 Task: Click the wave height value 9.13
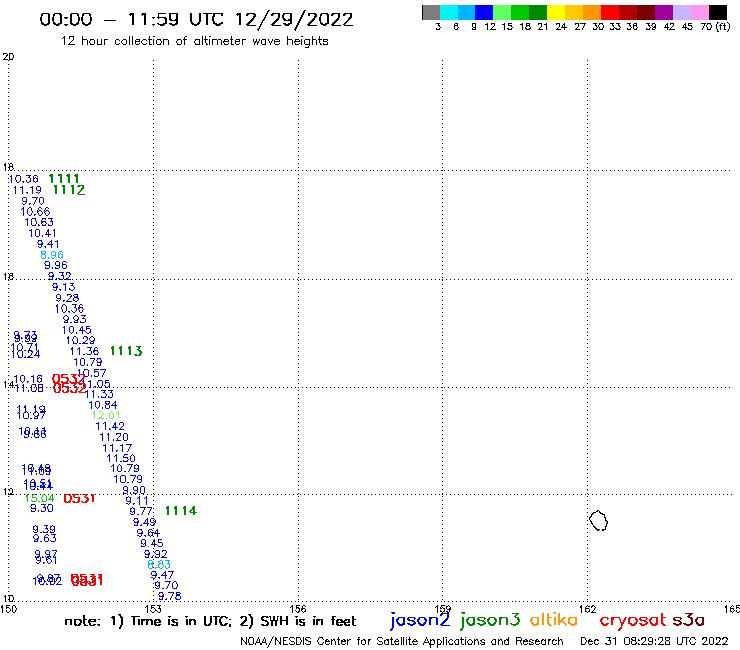[x=64, y=287]
